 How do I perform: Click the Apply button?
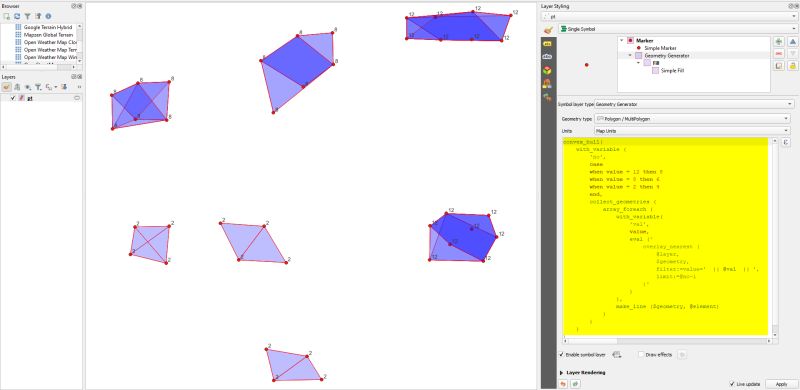(781, 383)
